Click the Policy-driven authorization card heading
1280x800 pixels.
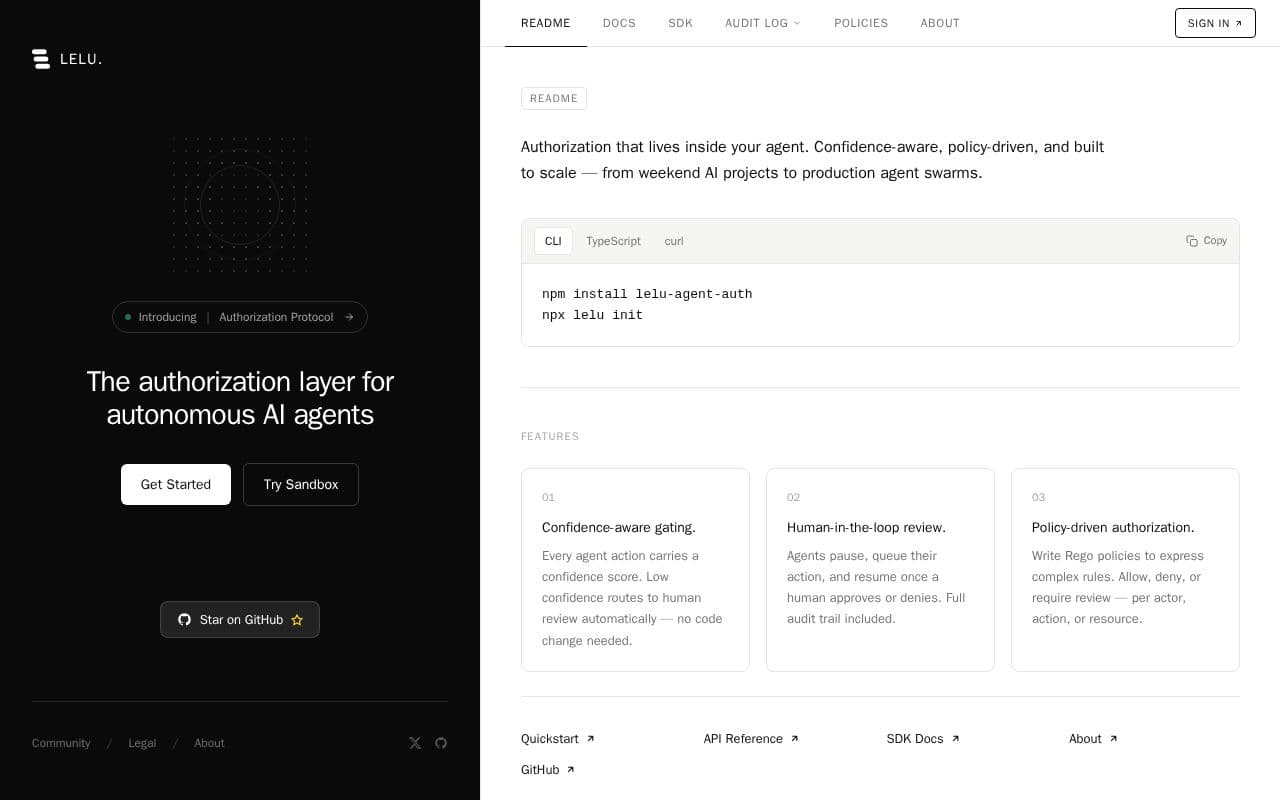1113,527
